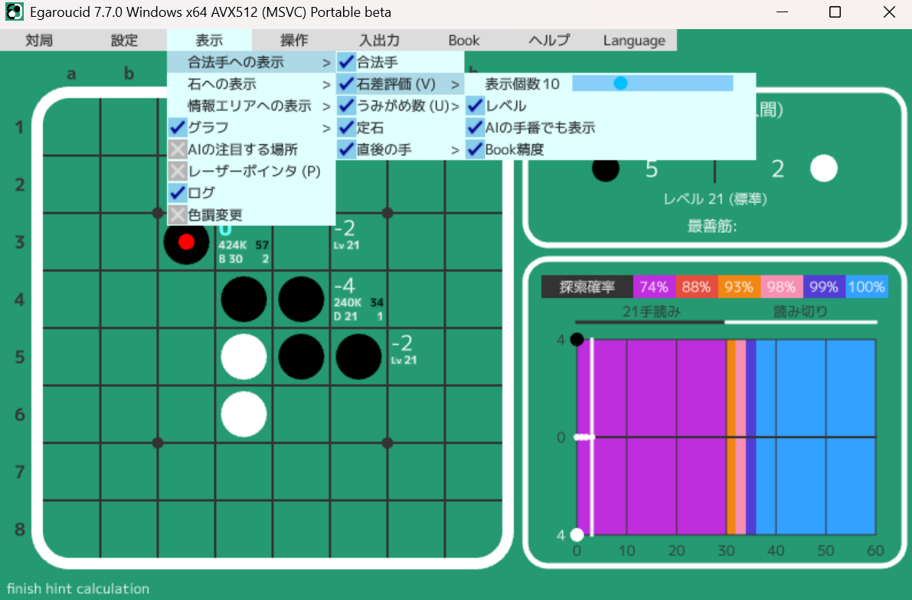912x600 pixels.
Task: Open the Language menu
Action: pos(634,41)
